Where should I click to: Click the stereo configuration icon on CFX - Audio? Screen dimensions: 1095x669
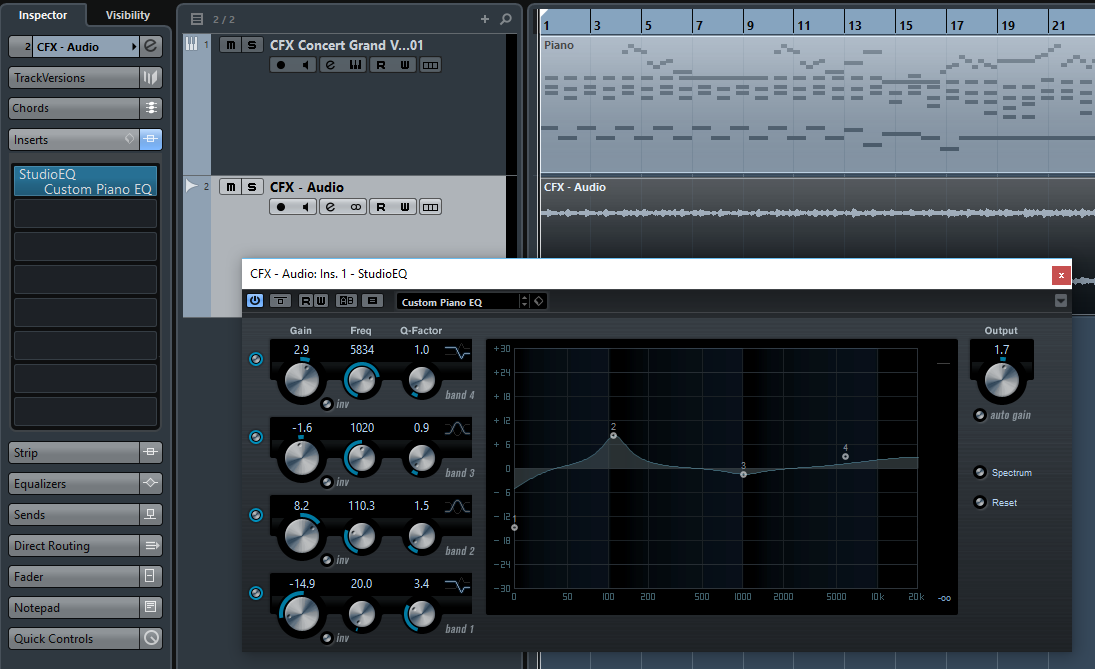(355, 207)
